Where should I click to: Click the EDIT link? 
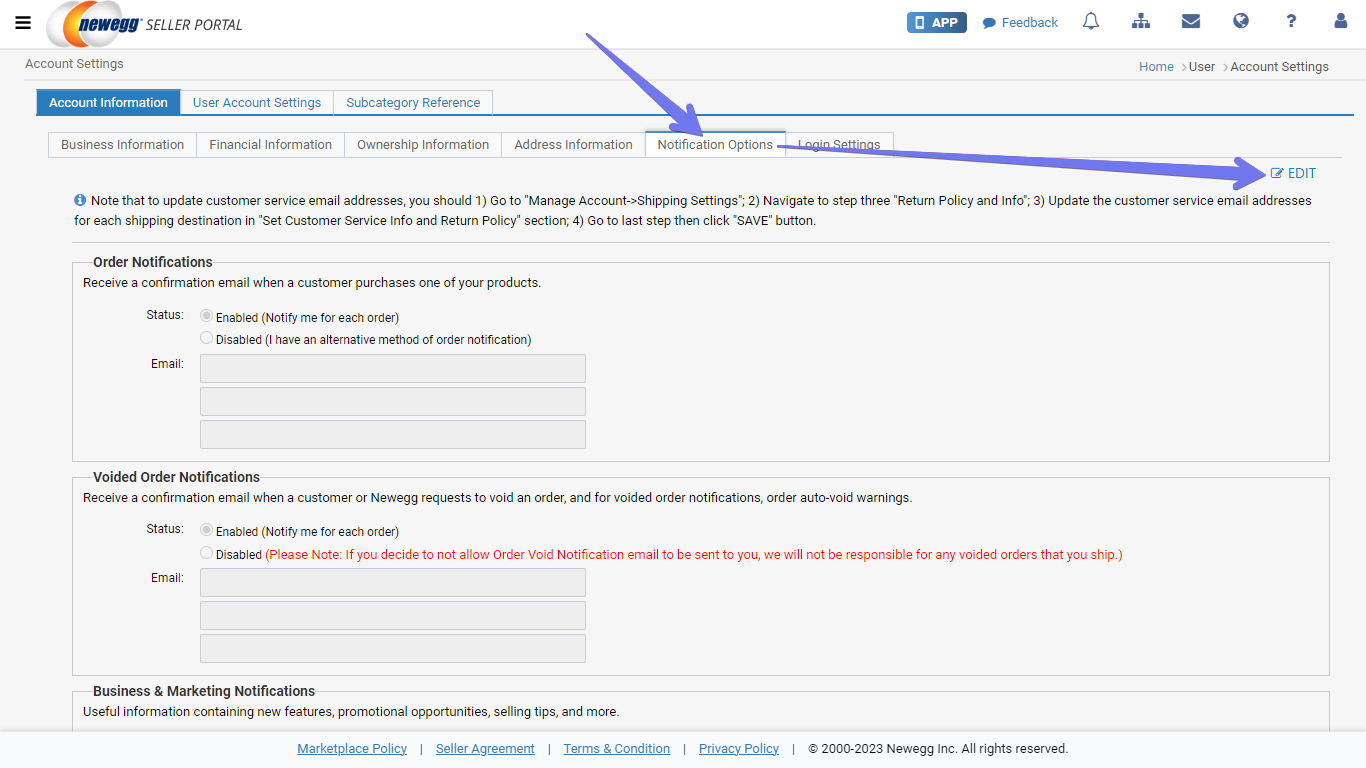1294,173
